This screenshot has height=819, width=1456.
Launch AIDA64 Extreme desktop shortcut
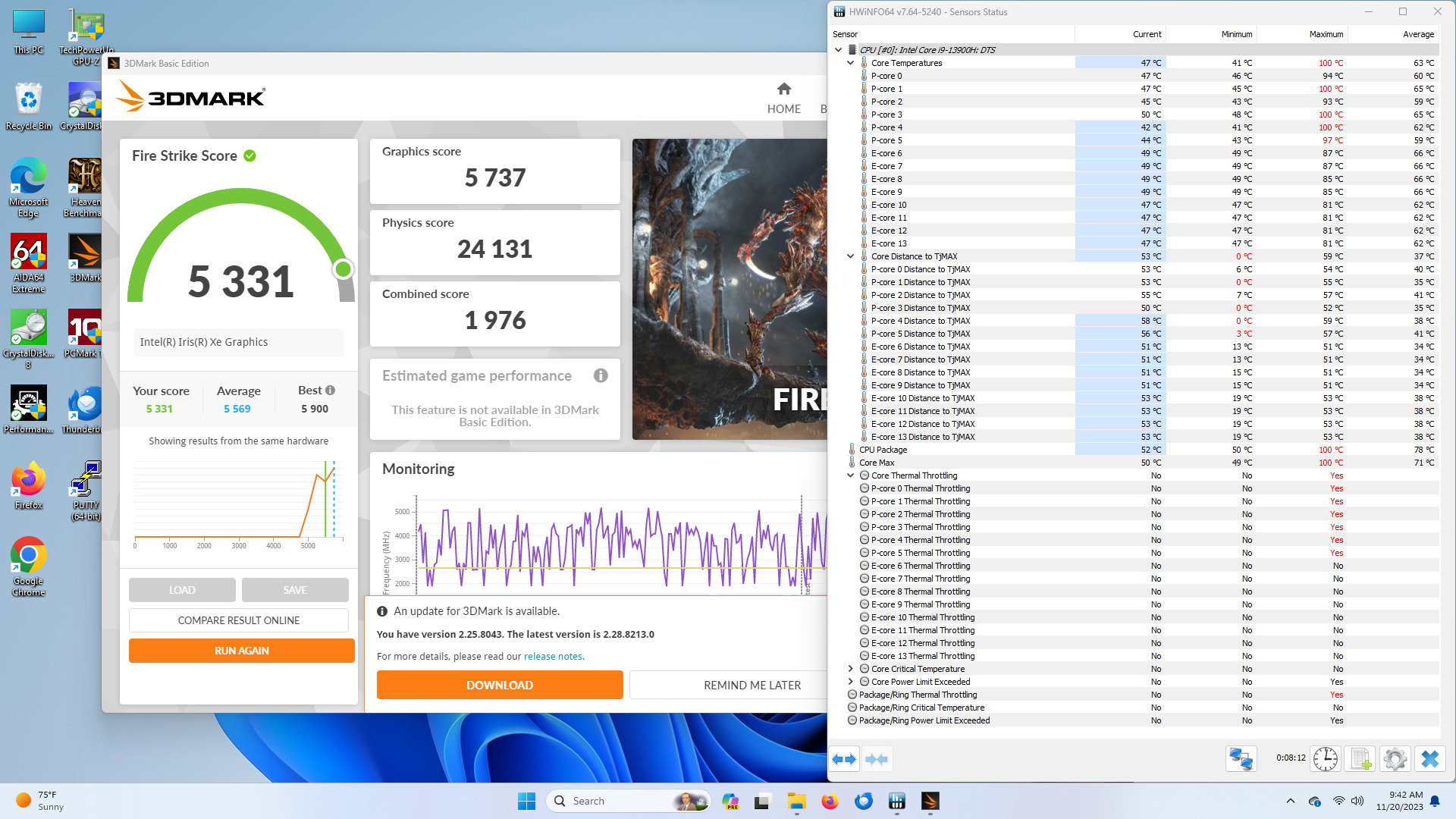coord(28,263)
